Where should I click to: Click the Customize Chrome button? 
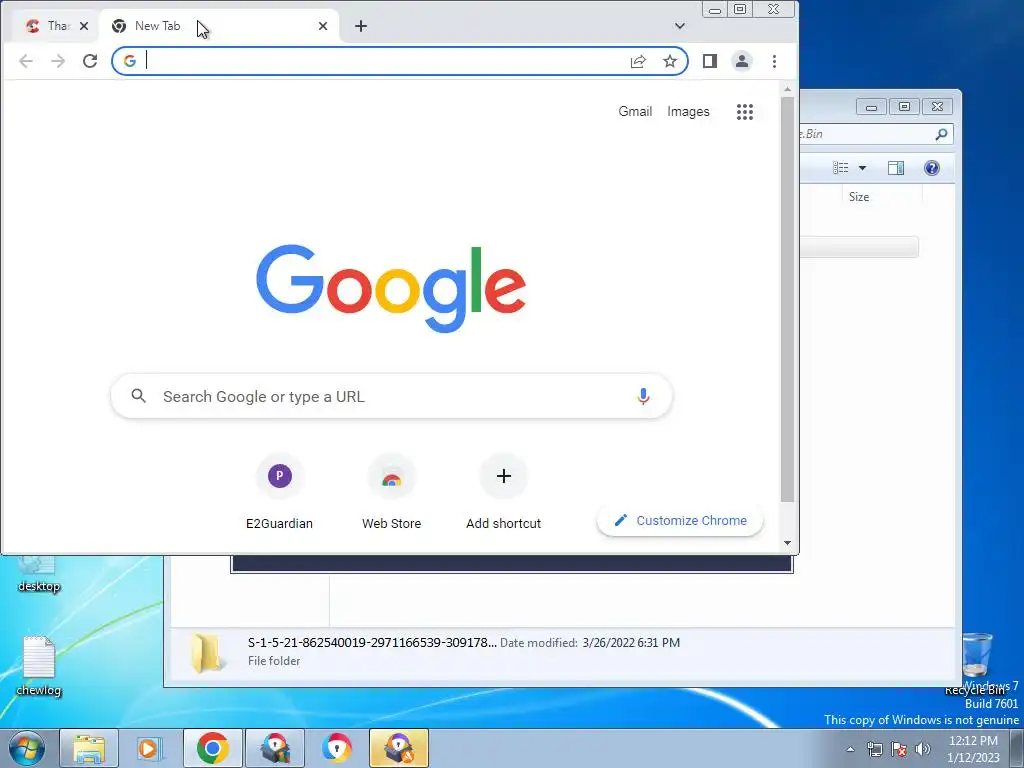click(x=680, y=520)
